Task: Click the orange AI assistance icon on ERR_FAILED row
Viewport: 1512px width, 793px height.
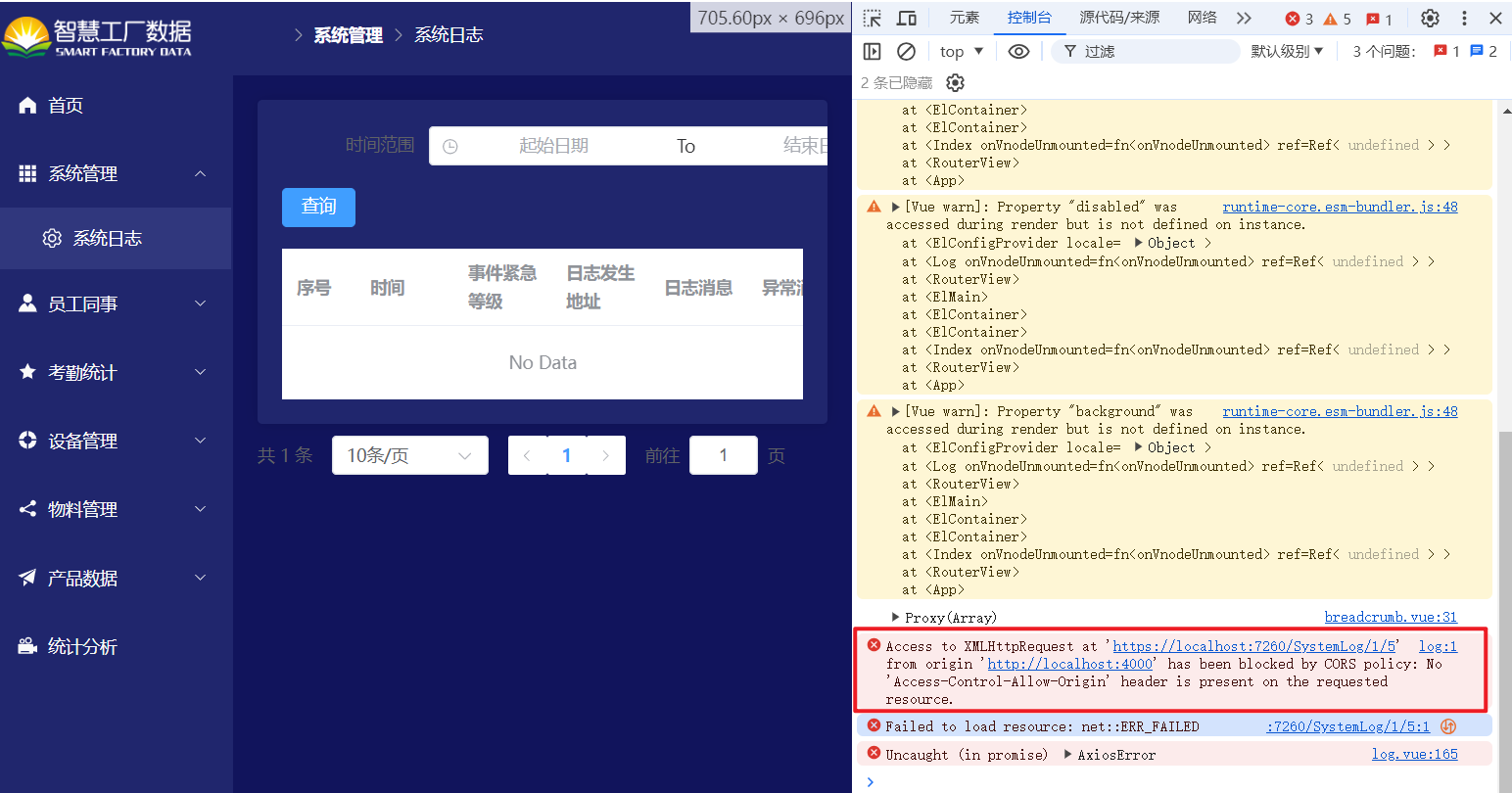Action: (1448, 726)
